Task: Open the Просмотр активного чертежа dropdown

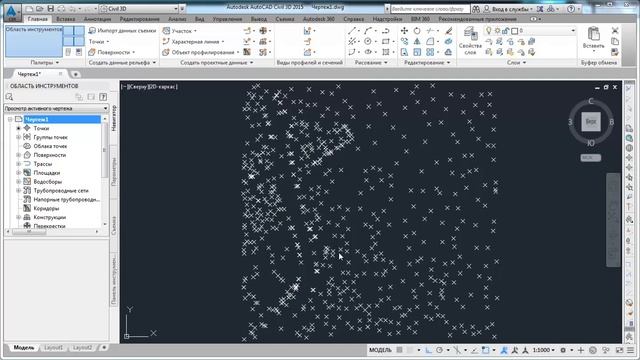Action: coord(56,109)
